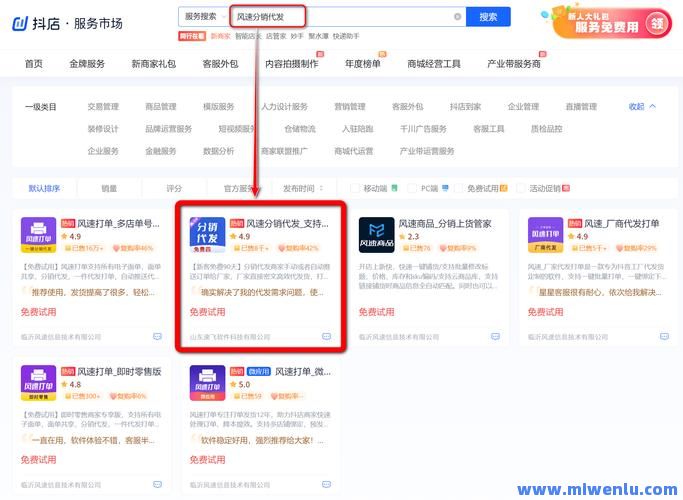Tick the 移动端 checkbox
Screen dimensions: 683x500
click(x=355, y=188)
